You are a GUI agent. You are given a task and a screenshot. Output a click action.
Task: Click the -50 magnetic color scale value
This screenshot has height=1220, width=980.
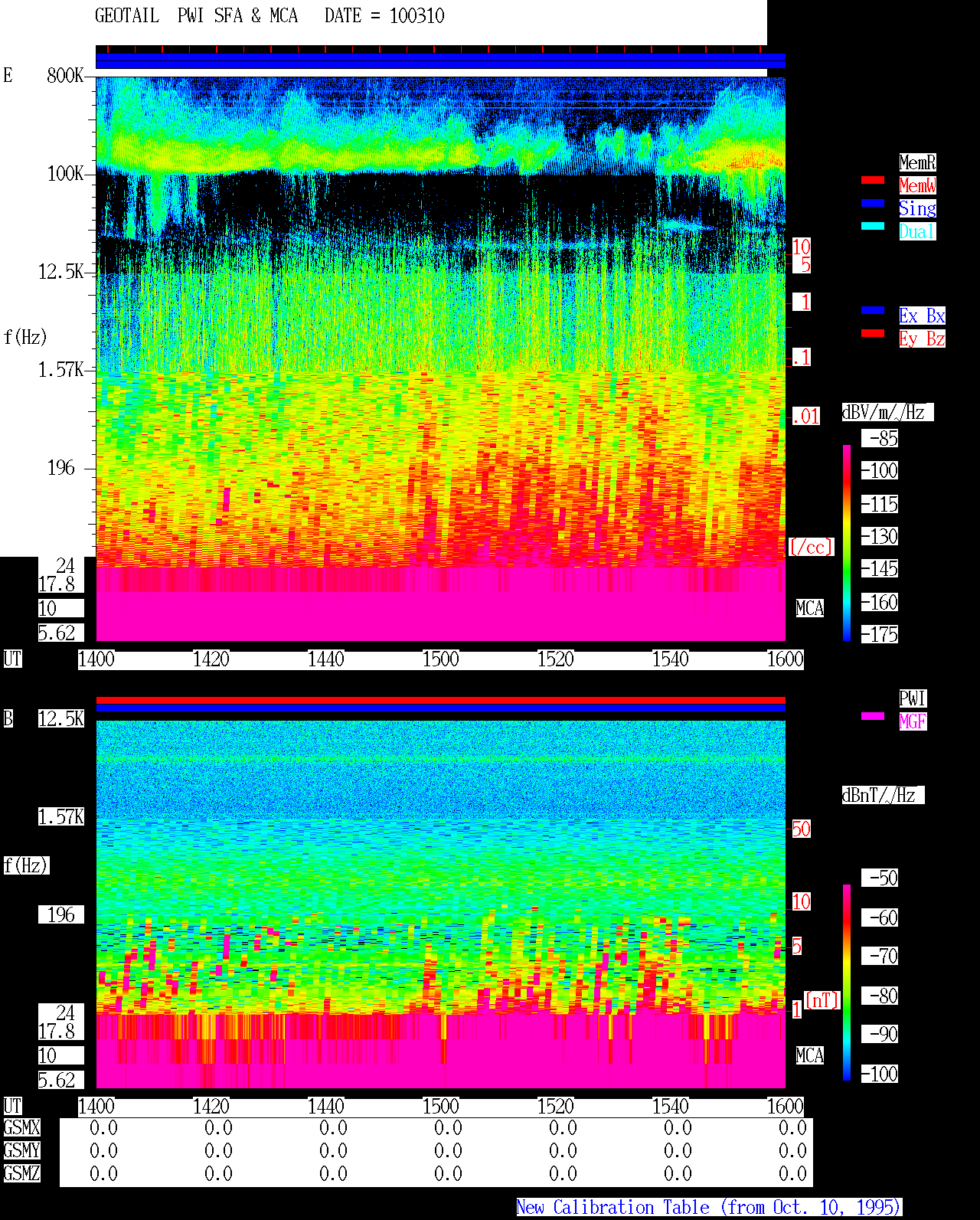click(x=880, y=878)
